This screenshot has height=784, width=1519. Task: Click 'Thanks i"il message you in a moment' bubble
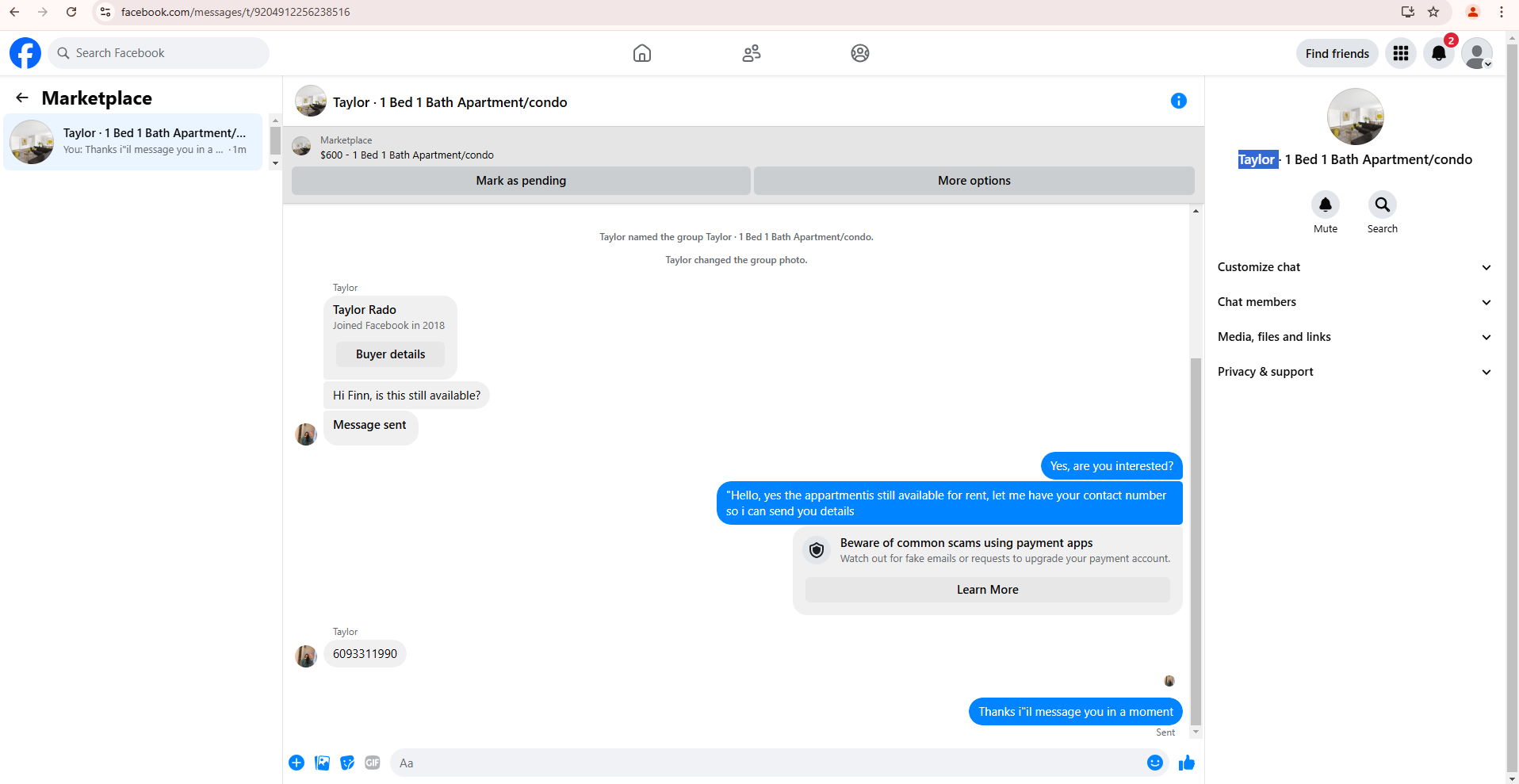pos(1076,712)
